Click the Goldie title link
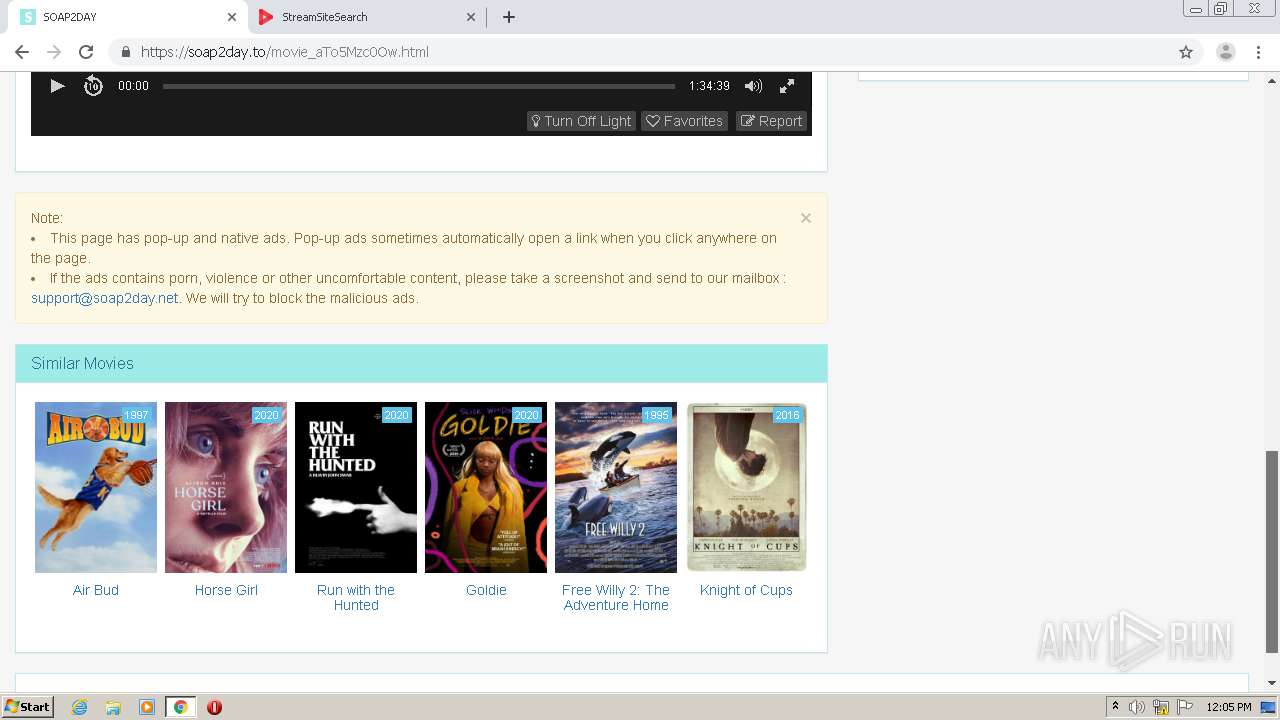The height and width of the screenshot is (720, 1280). (486, 590)
